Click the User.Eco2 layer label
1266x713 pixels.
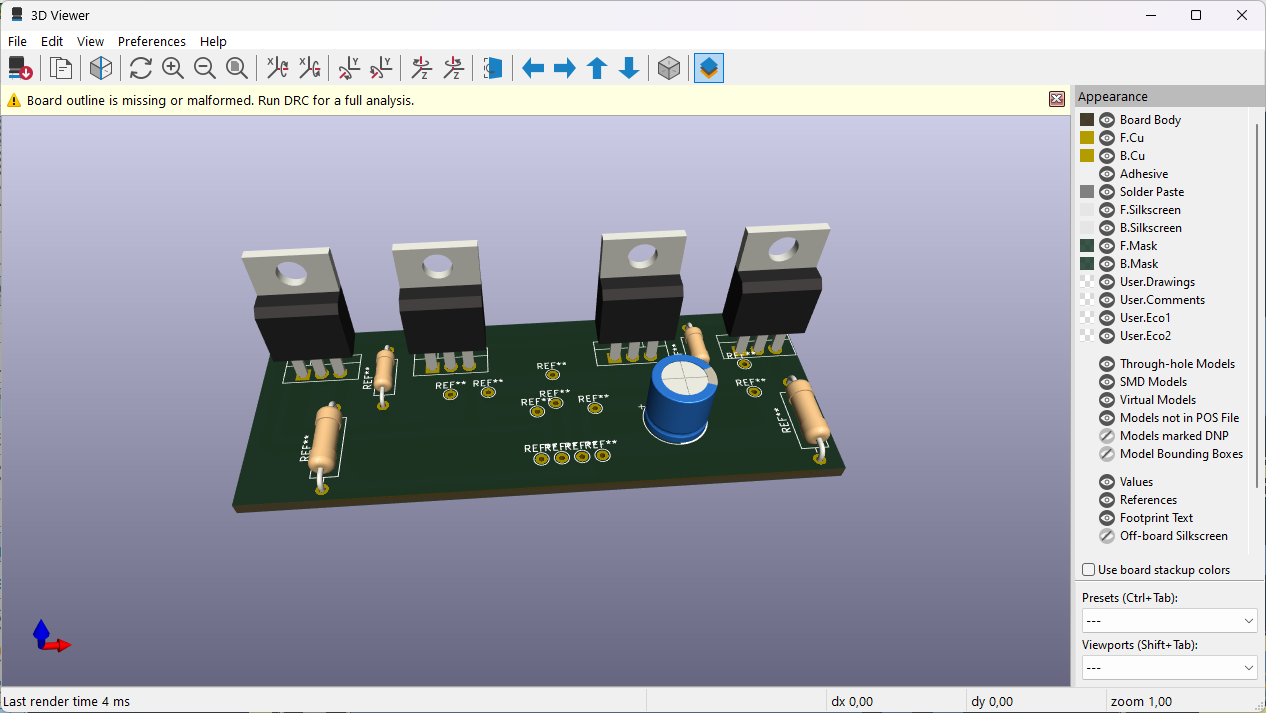(x=1145, y=336)
